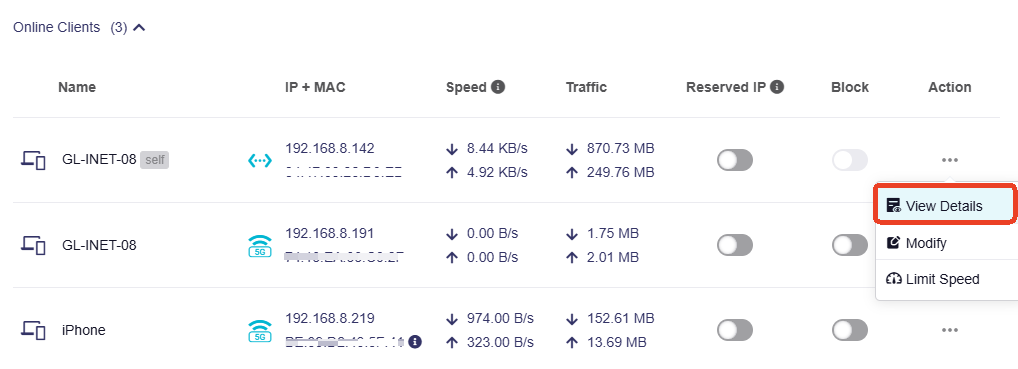Click the Speed column info icon
1018x369 pixels.
coord(498,87)
